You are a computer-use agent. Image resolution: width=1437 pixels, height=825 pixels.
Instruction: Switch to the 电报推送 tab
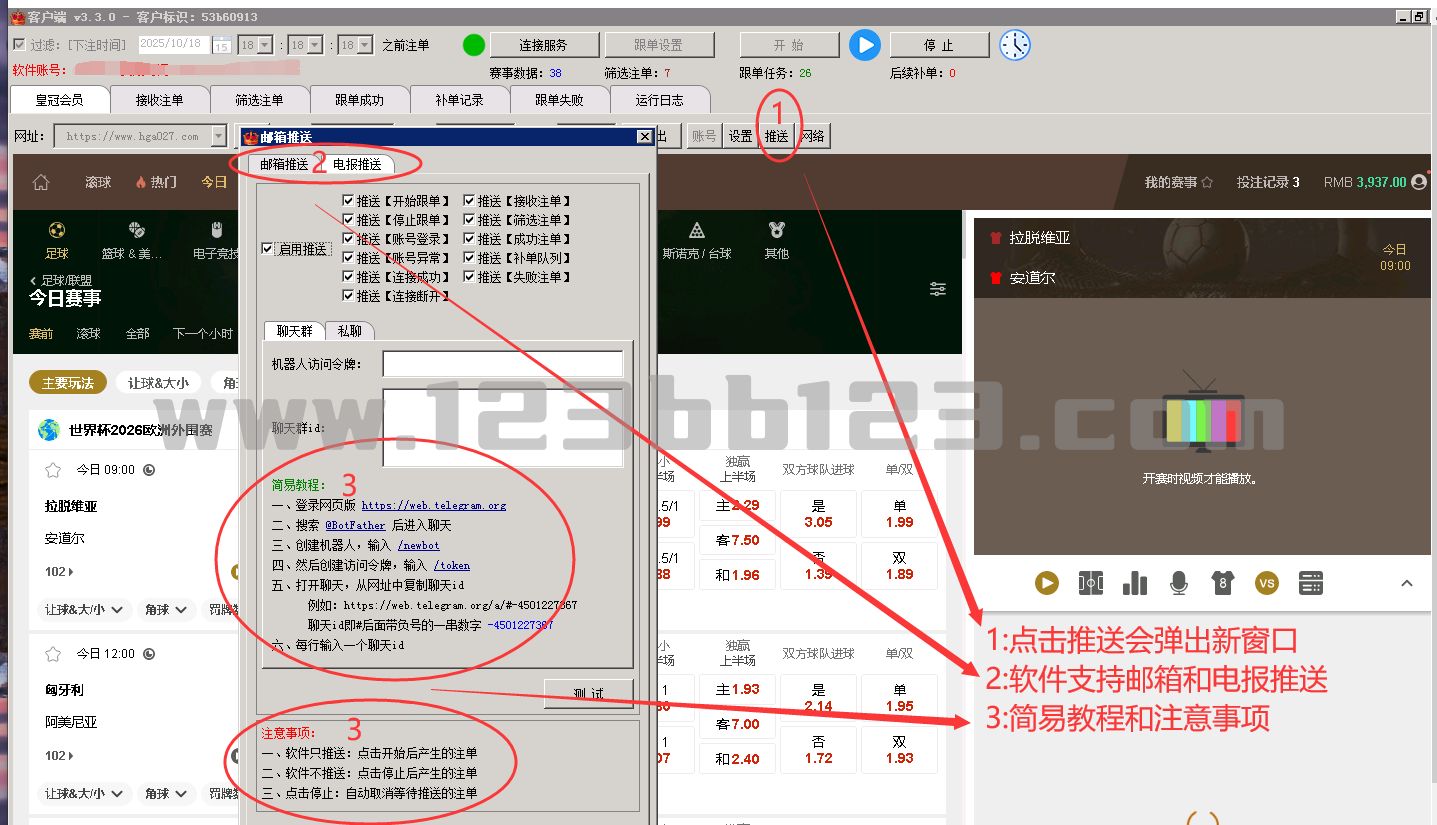357,164
